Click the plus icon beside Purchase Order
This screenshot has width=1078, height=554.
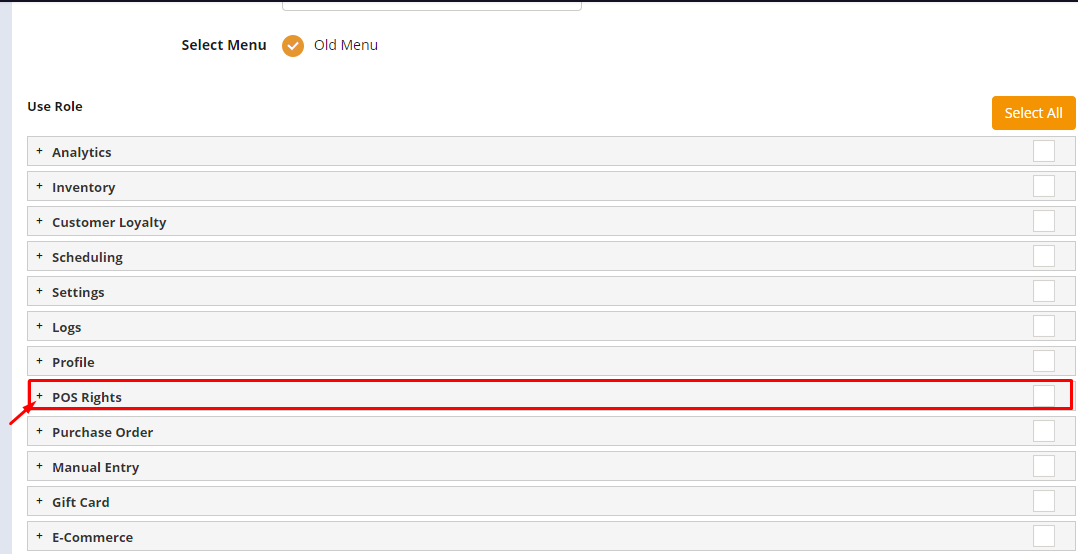pyautogui.click(x=40, y=431)
